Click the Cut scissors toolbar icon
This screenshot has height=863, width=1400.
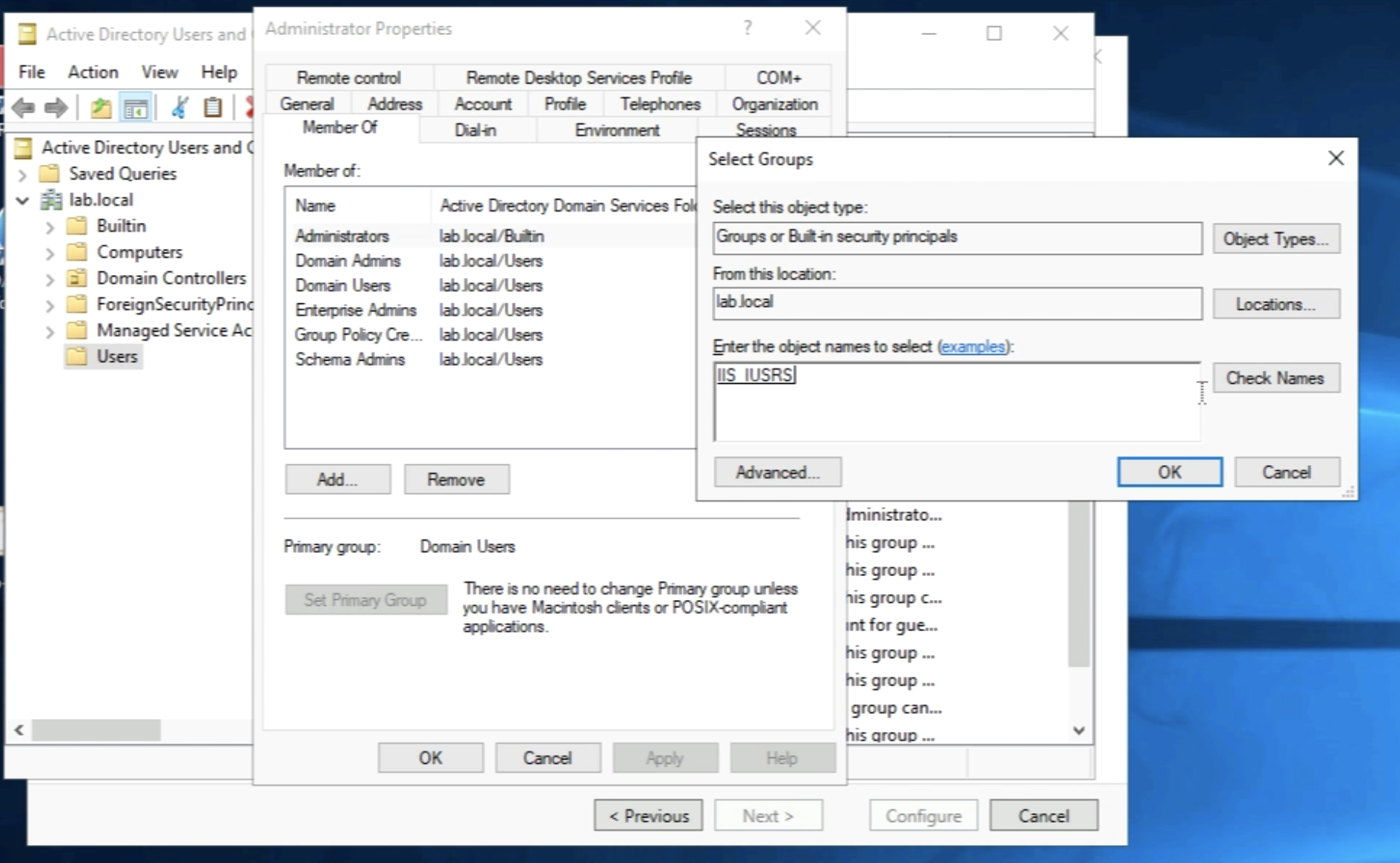(180, 108)
